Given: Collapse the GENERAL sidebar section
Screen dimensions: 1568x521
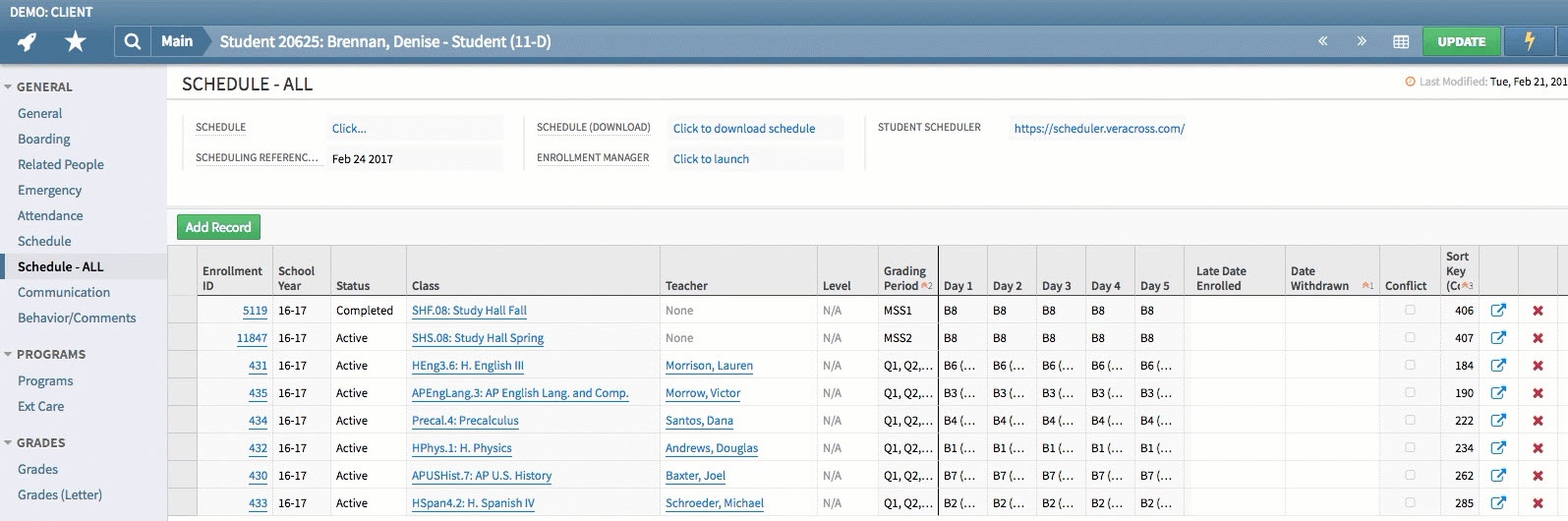Looking at the screenshot, I should click(x=9, y=87).
